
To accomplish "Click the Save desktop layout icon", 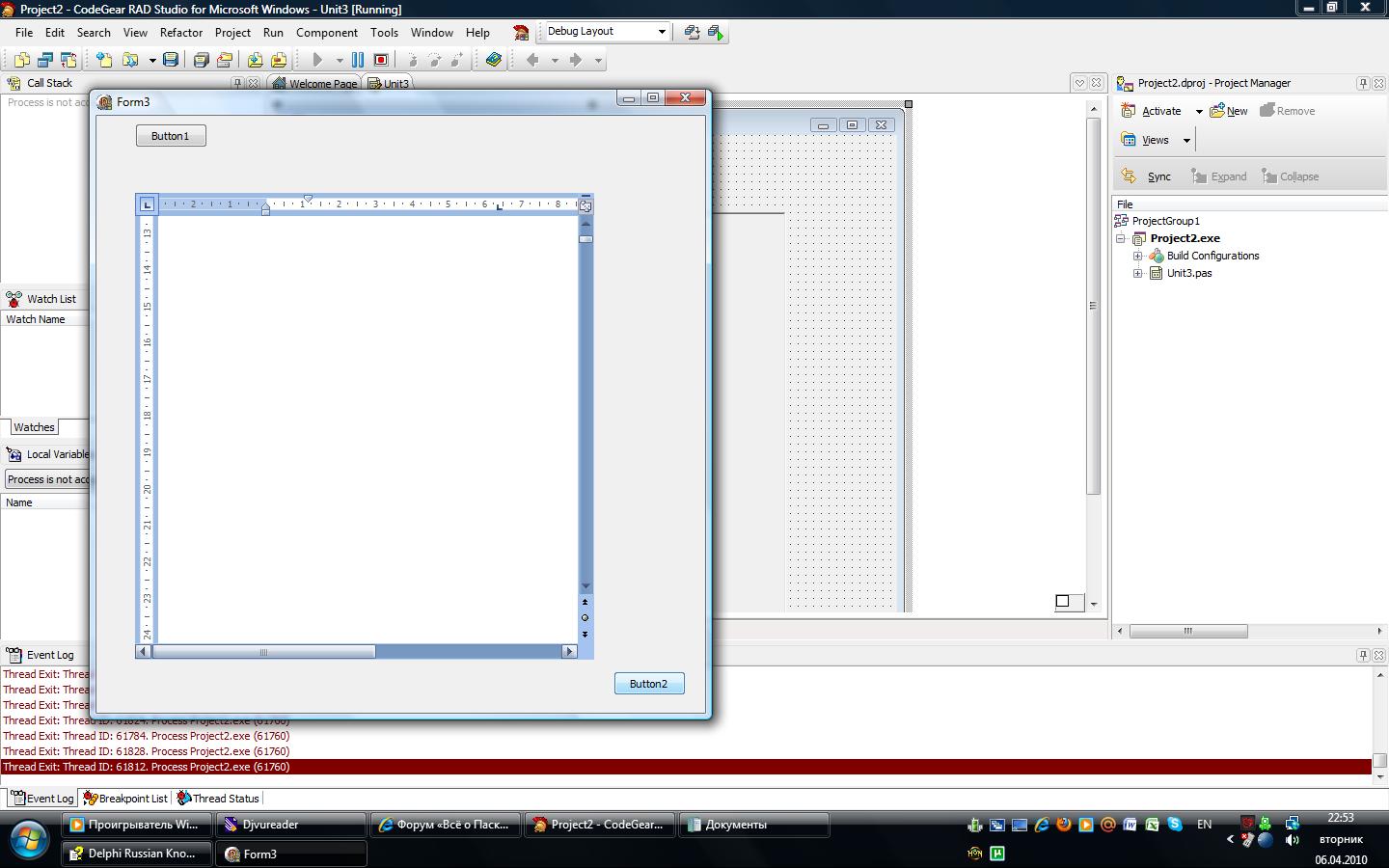I will pos(692,32).
